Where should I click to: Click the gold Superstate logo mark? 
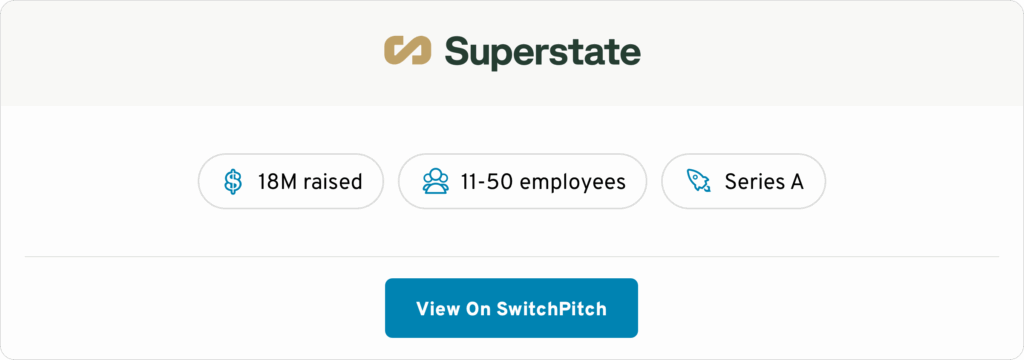[x=408, y=50]
